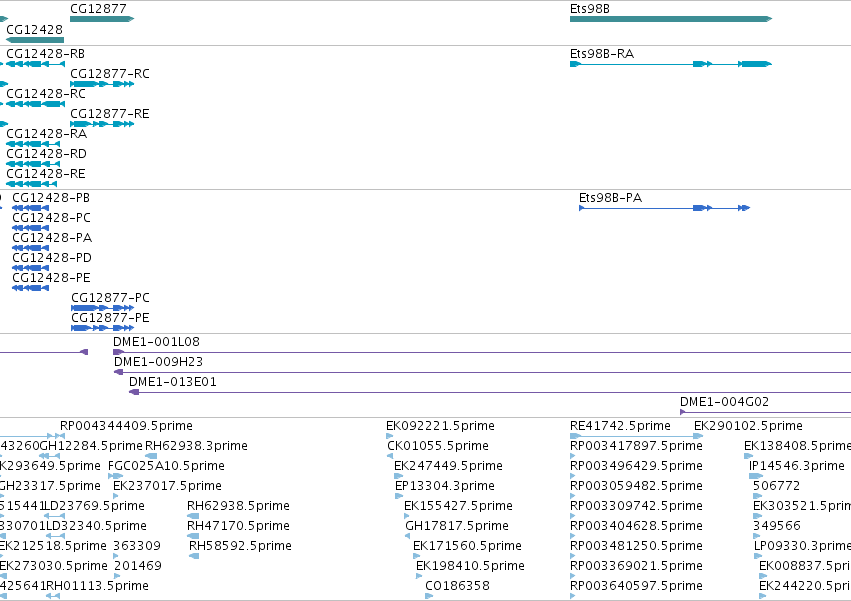Select EST LD23769.5prime
Viewport: 851px width, 601px height.
(x=94, y=506)
